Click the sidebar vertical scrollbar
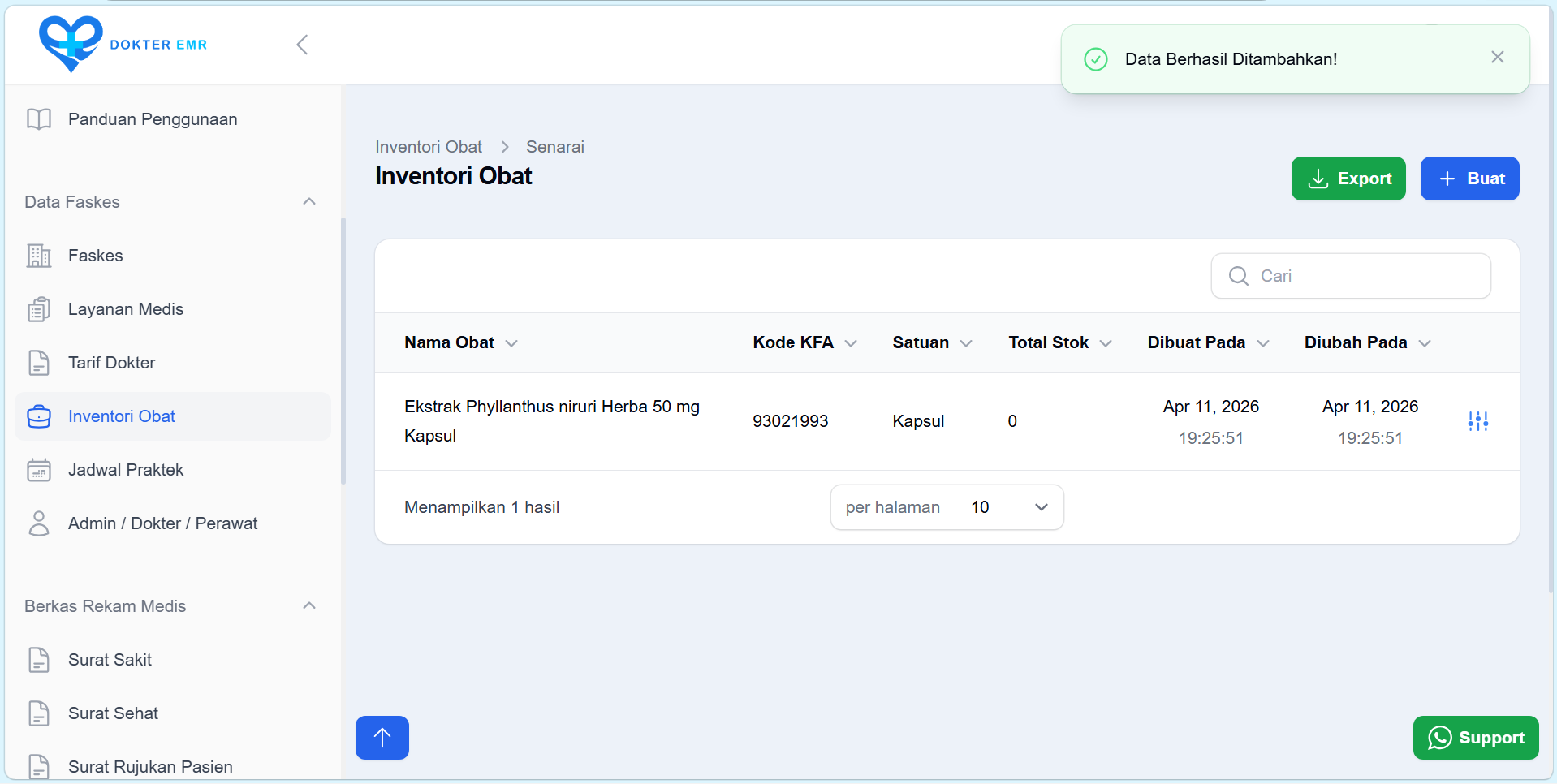This screenshot has height=784, width=1557. pos(343,351)
